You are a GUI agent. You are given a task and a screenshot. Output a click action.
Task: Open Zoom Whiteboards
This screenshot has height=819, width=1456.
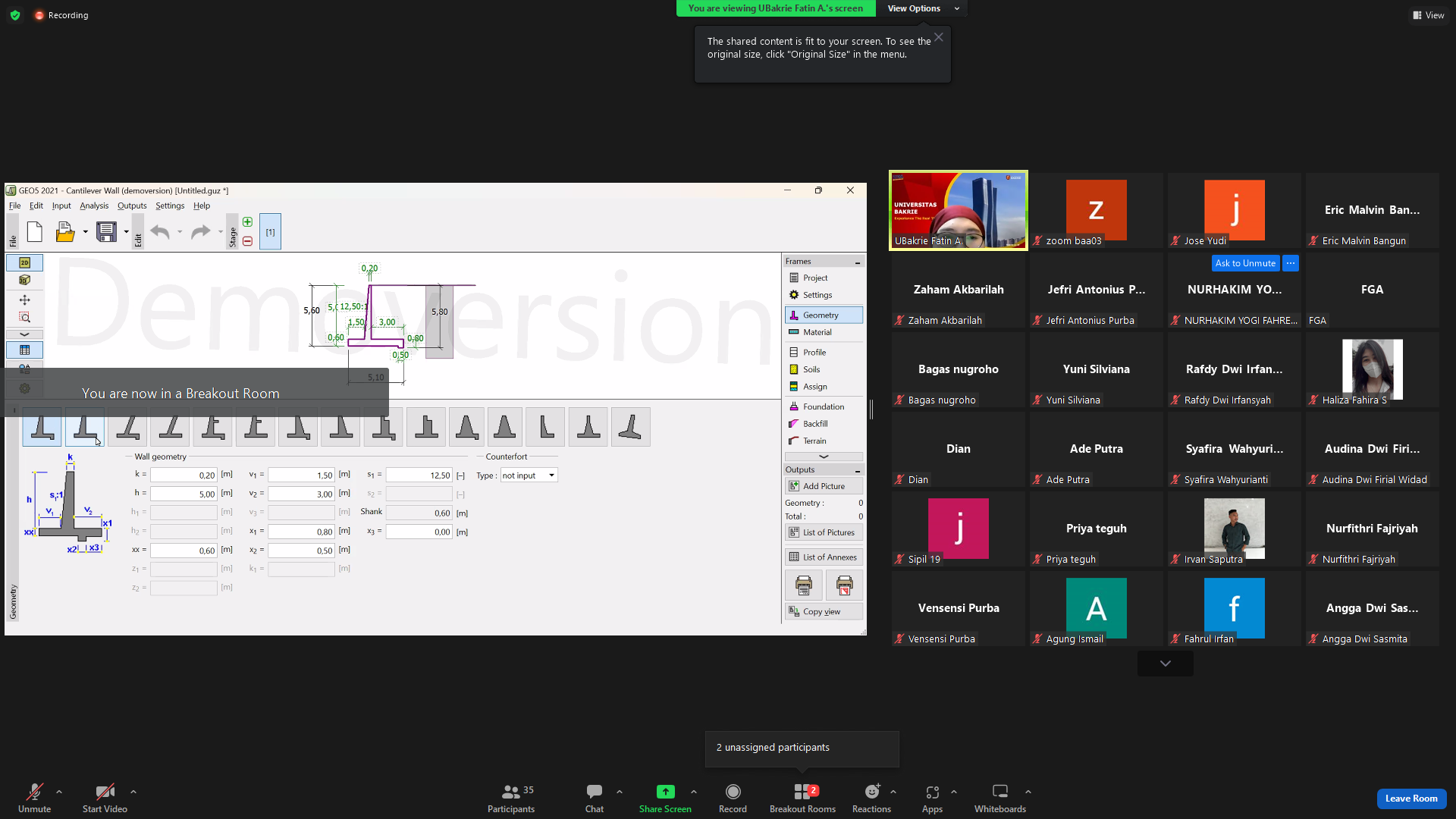pyautogui.click(x=1000, y=799)
